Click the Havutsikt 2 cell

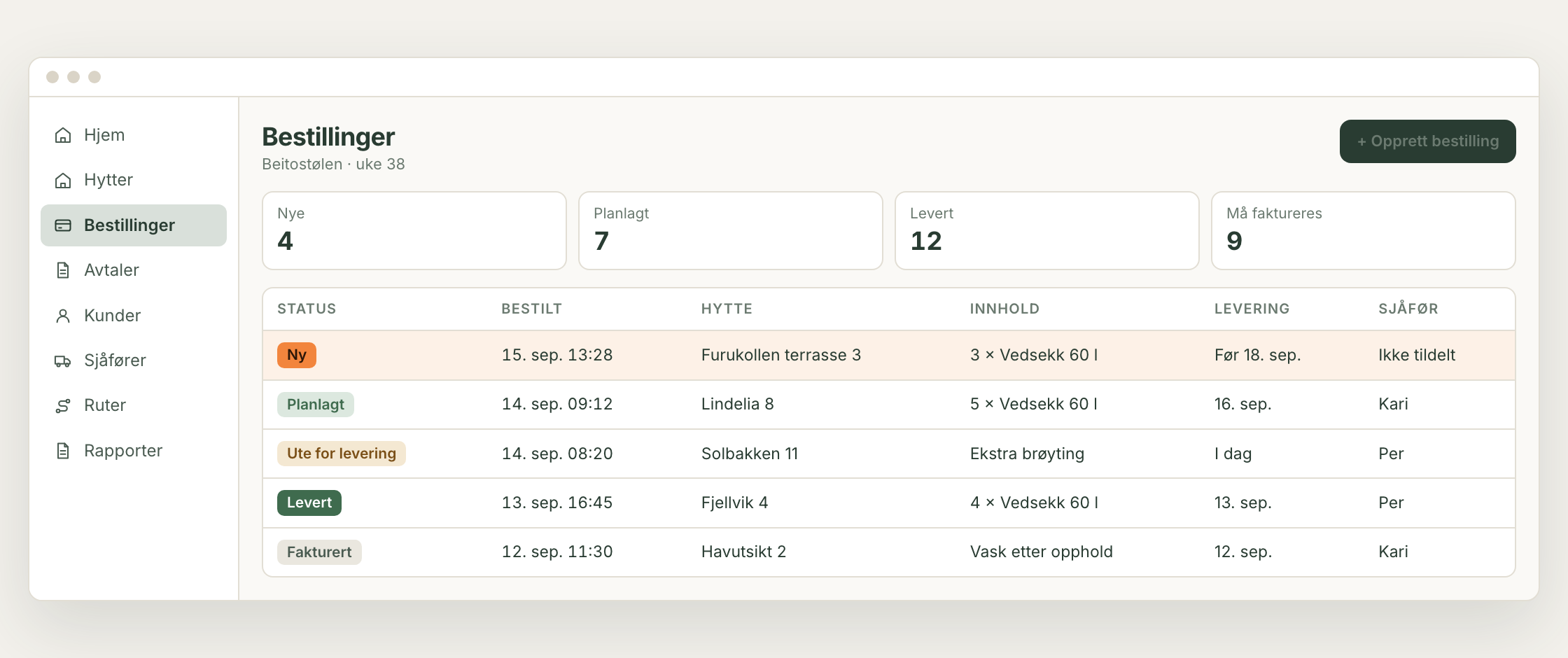(x=744, y=552)
